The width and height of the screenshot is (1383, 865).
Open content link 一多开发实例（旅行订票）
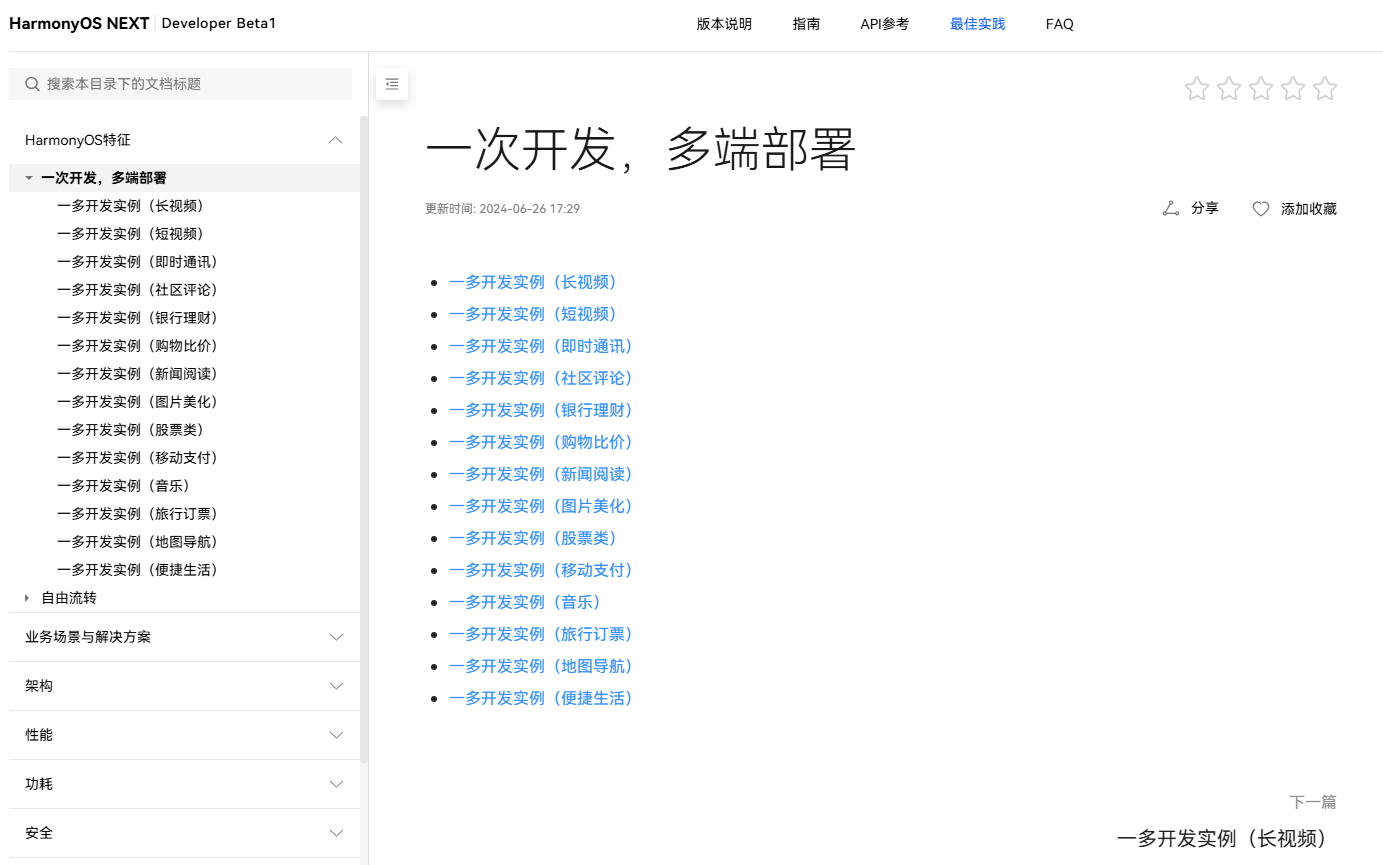pos(544,634)
